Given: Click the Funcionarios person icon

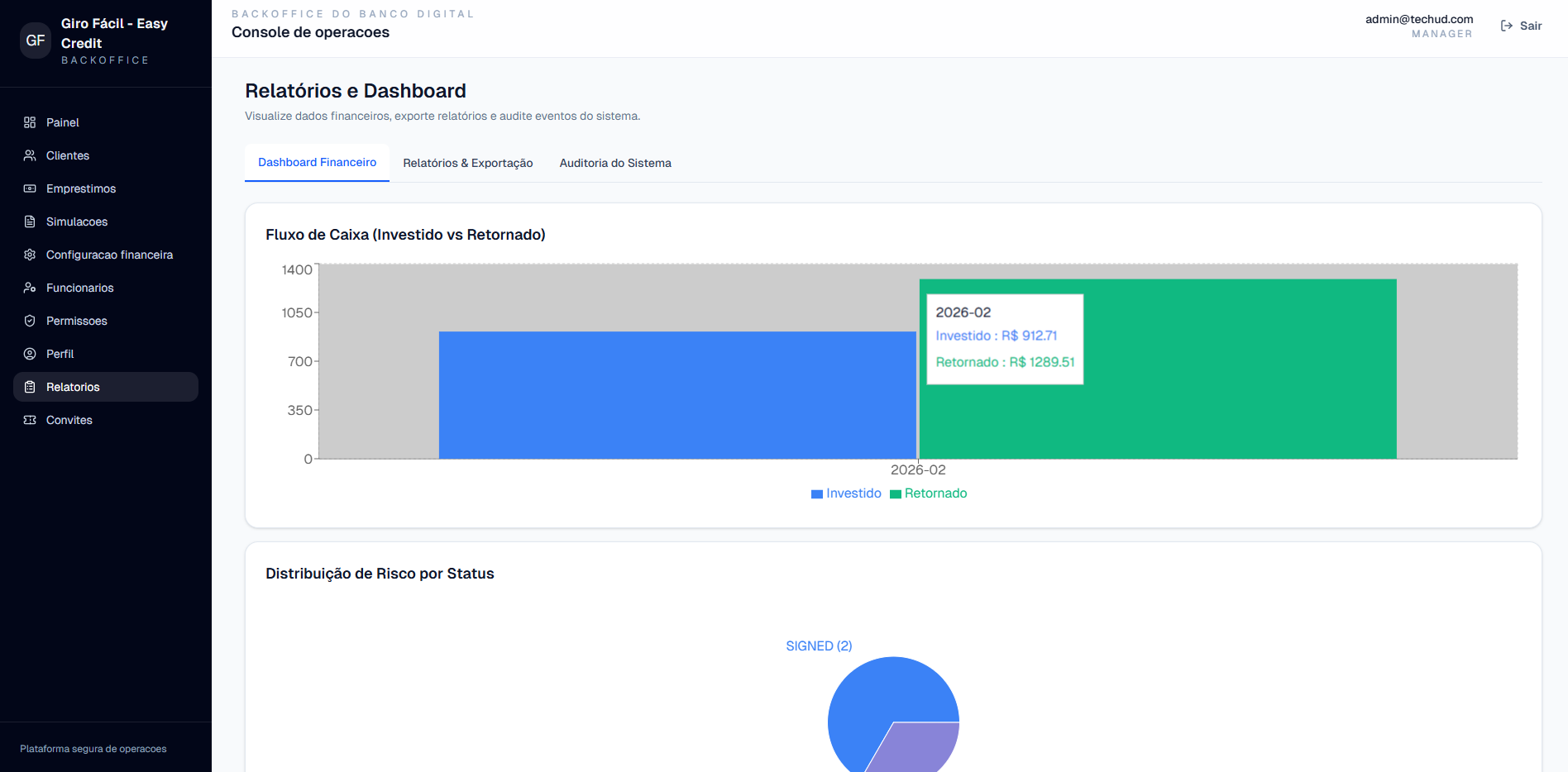Looking at the screenshot, I should [x=30, y=288].
